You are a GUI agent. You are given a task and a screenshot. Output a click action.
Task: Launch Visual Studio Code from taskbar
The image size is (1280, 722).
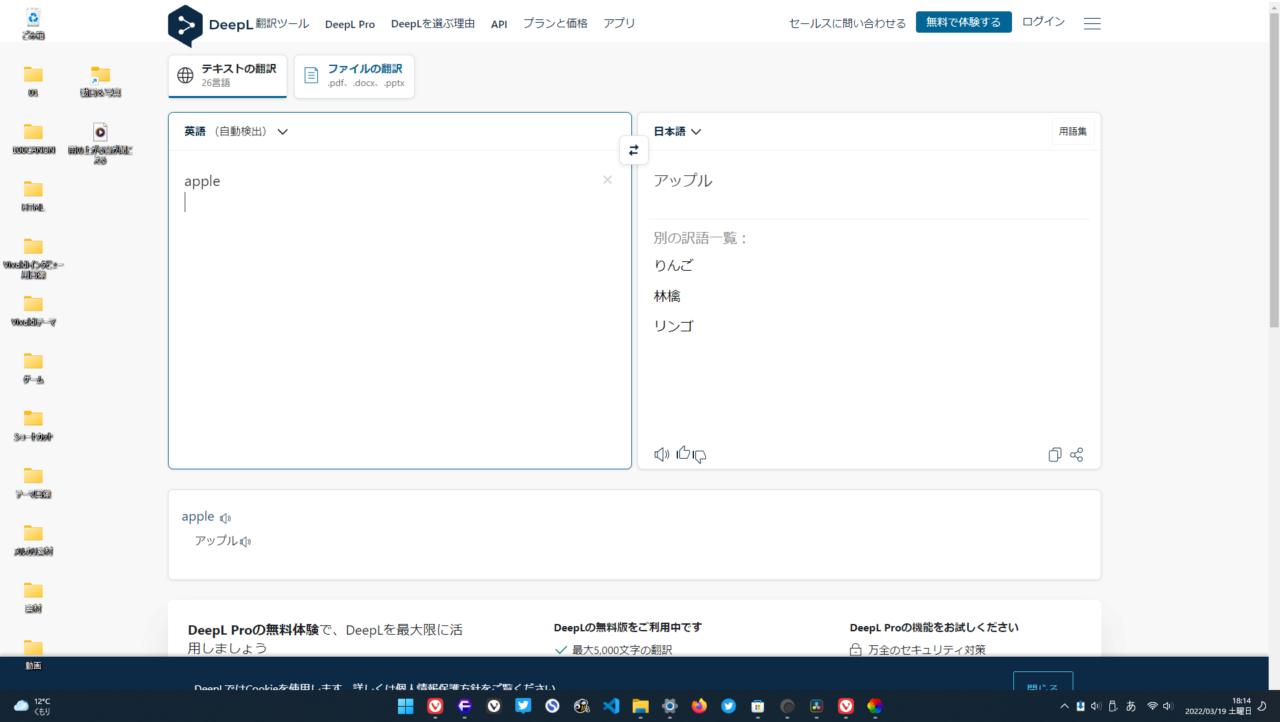(611, 706)
